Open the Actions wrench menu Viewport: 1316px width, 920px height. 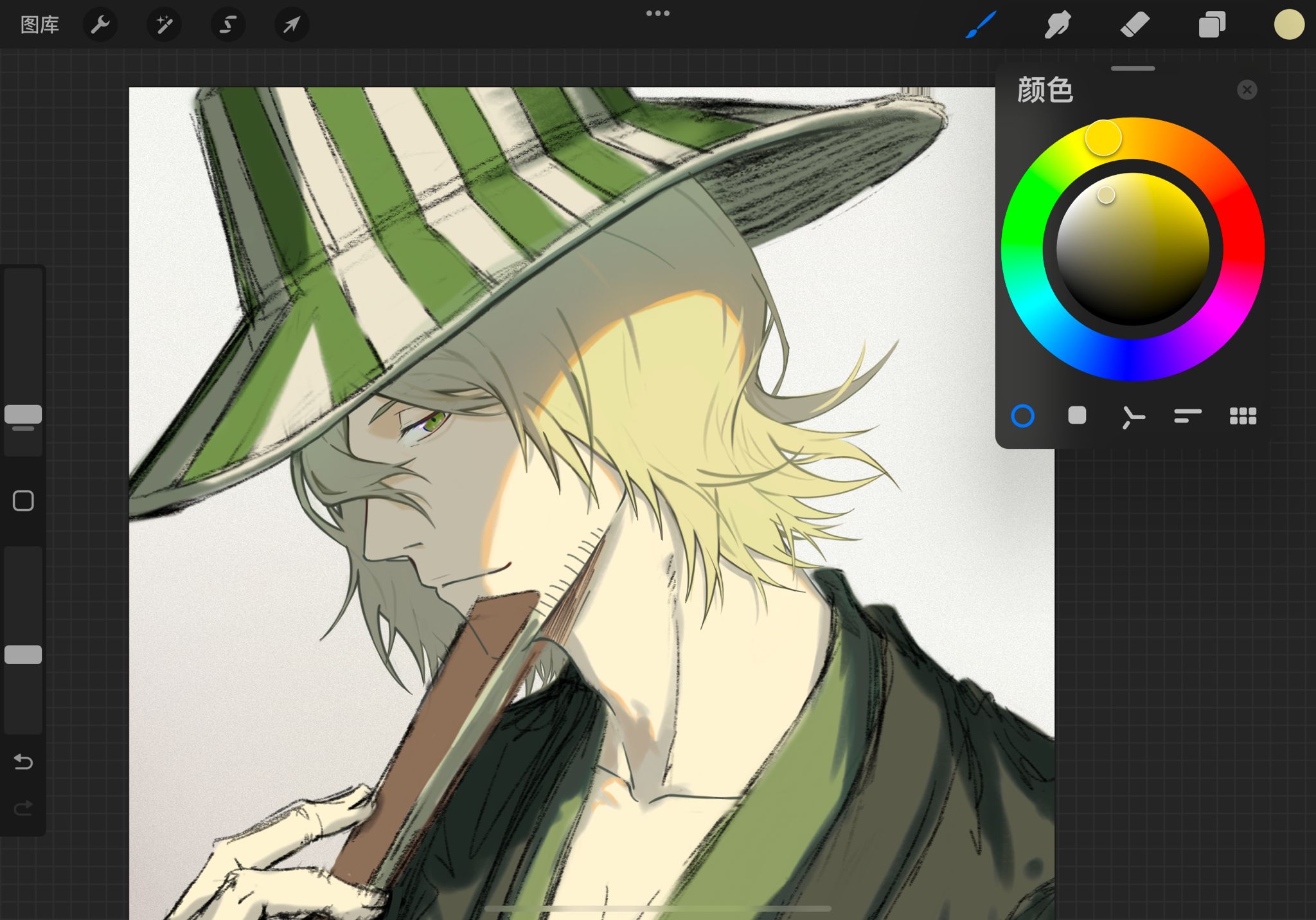click(100, 25)
